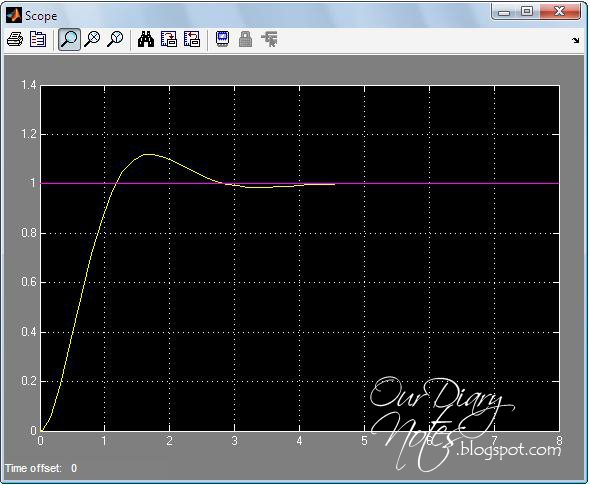Click the x-axis label 8

click(559, 441)
